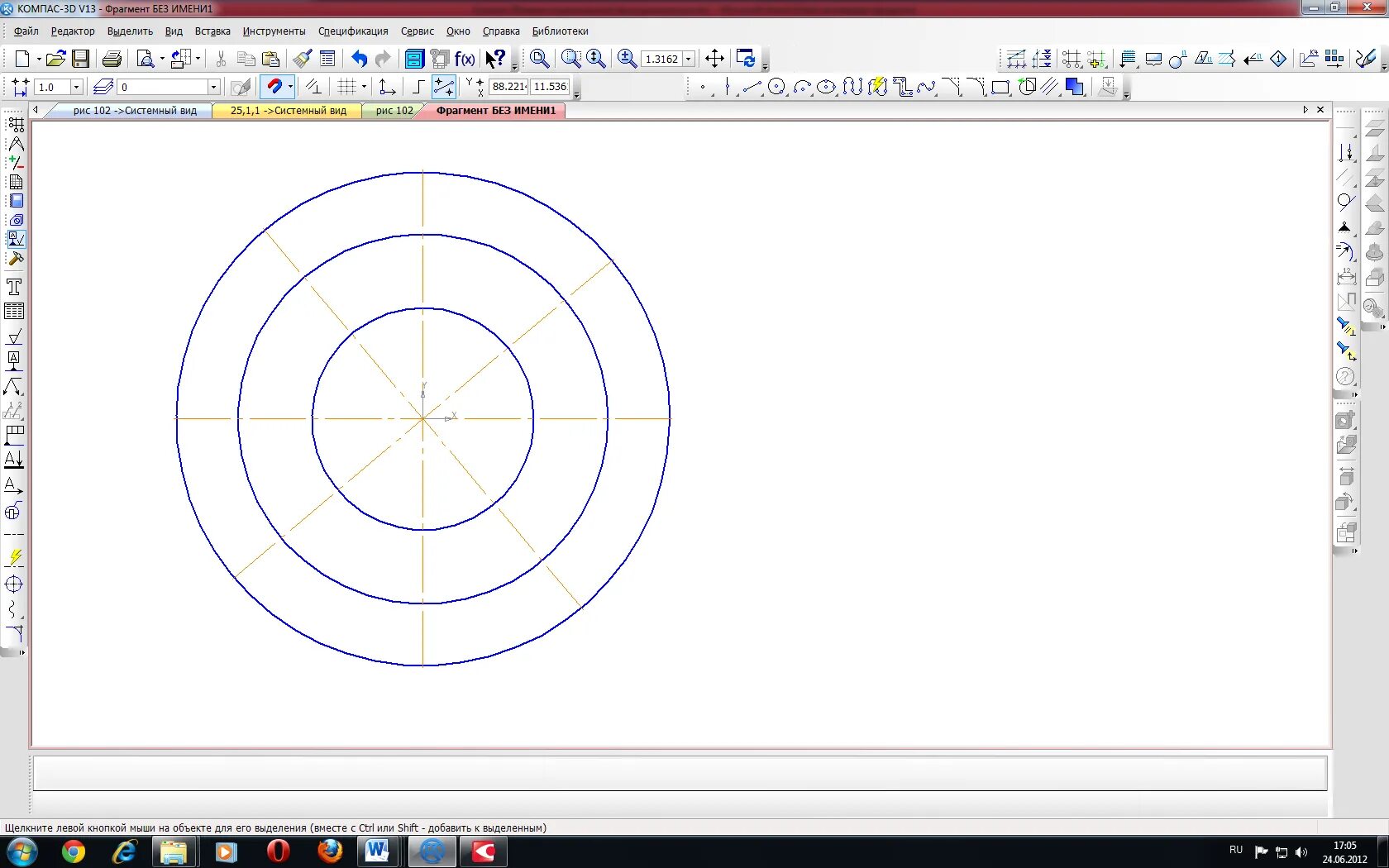Click the Windows Start button

(21, 851)
